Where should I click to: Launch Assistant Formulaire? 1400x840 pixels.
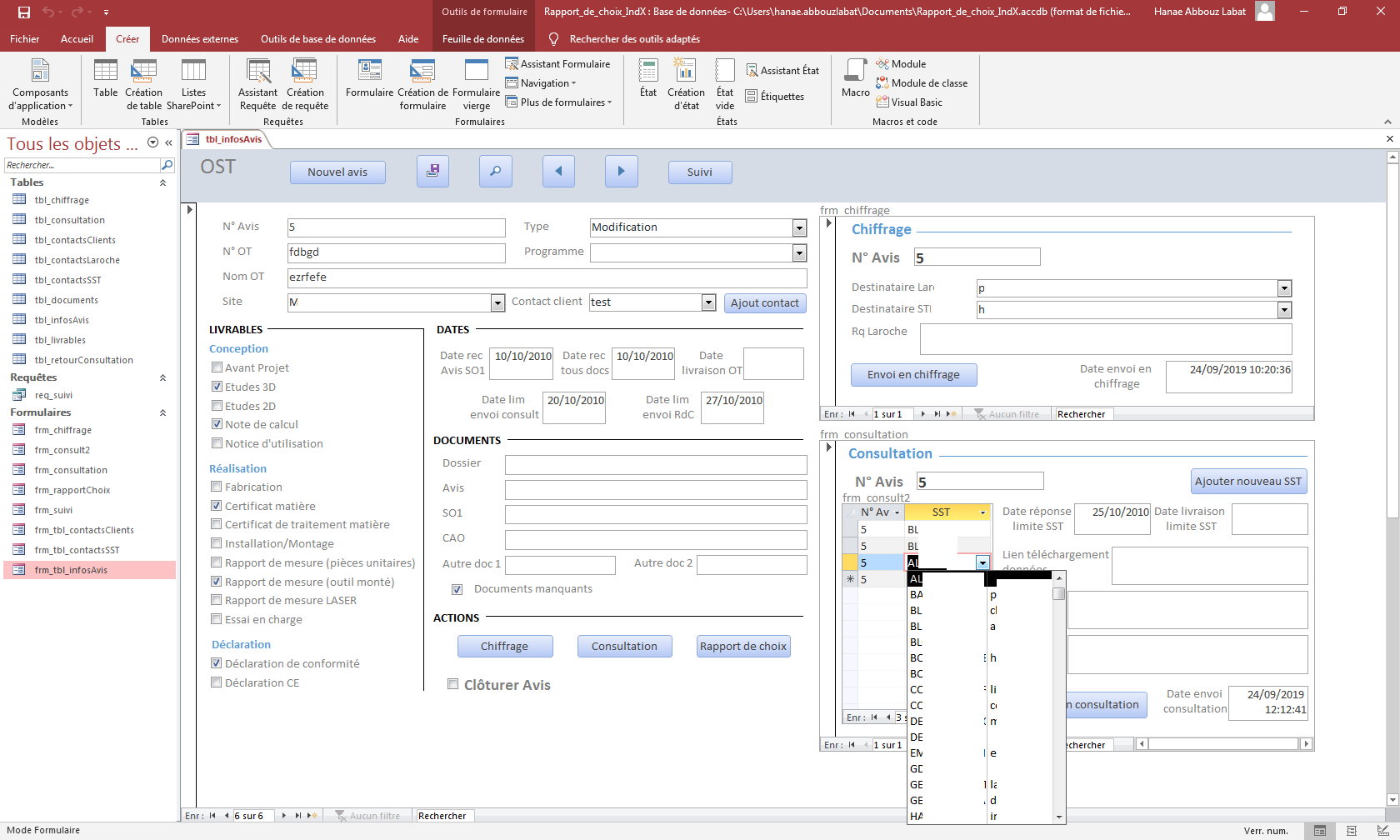(557, 64)
